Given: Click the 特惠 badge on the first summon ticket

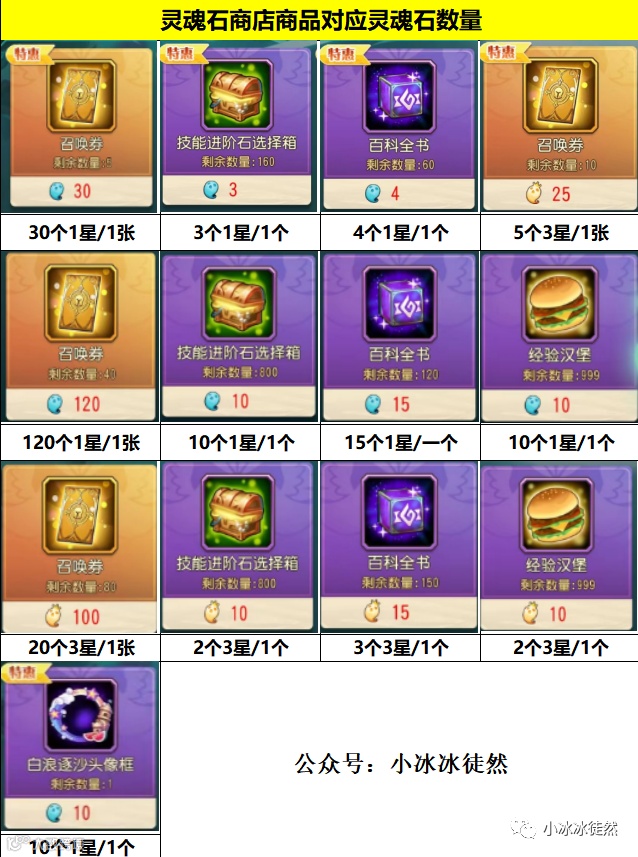Looking at the screenshot, I should click(x=29, y=54).
